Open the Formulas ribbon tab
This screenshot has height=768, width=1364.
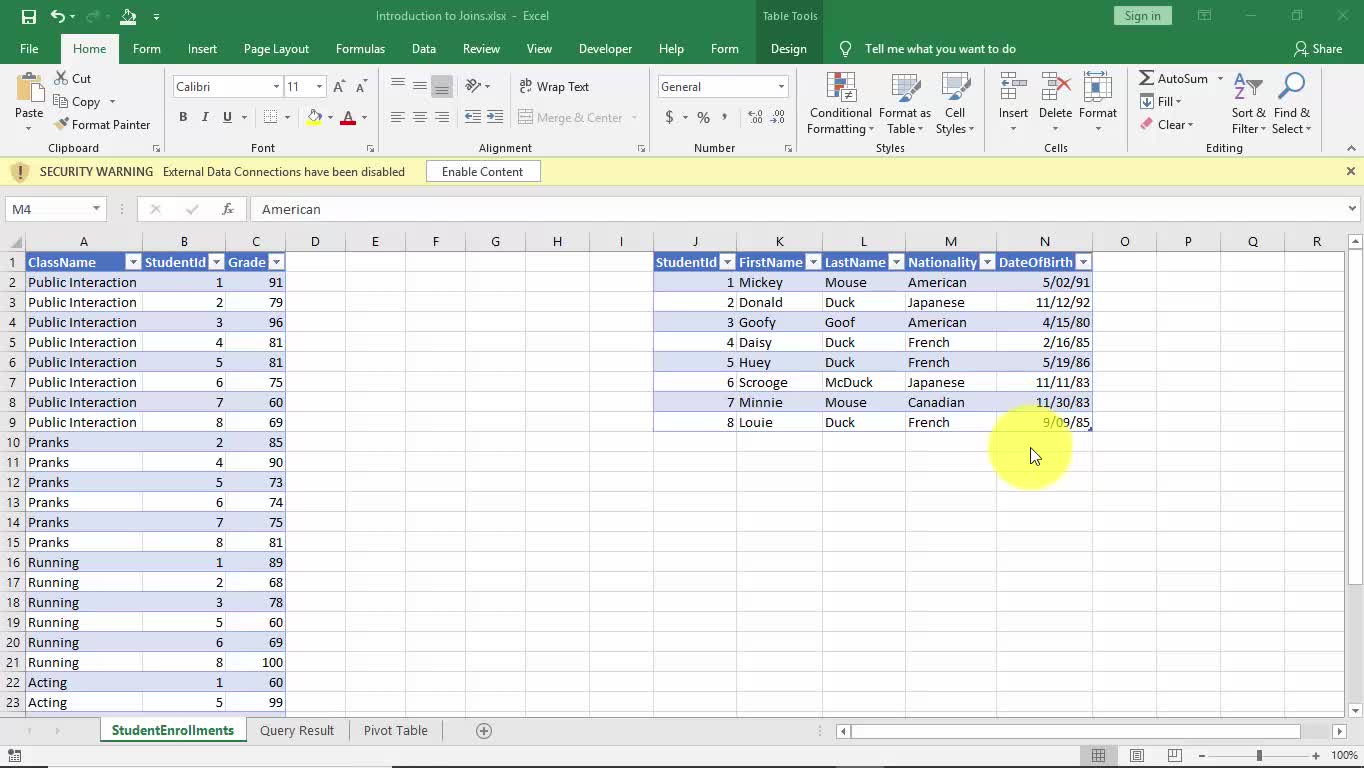tap(360, 49)
